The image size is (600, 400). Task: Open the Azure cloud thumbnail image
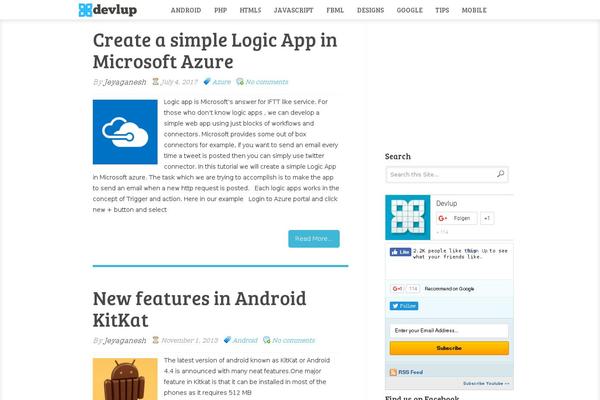[125, 132]
